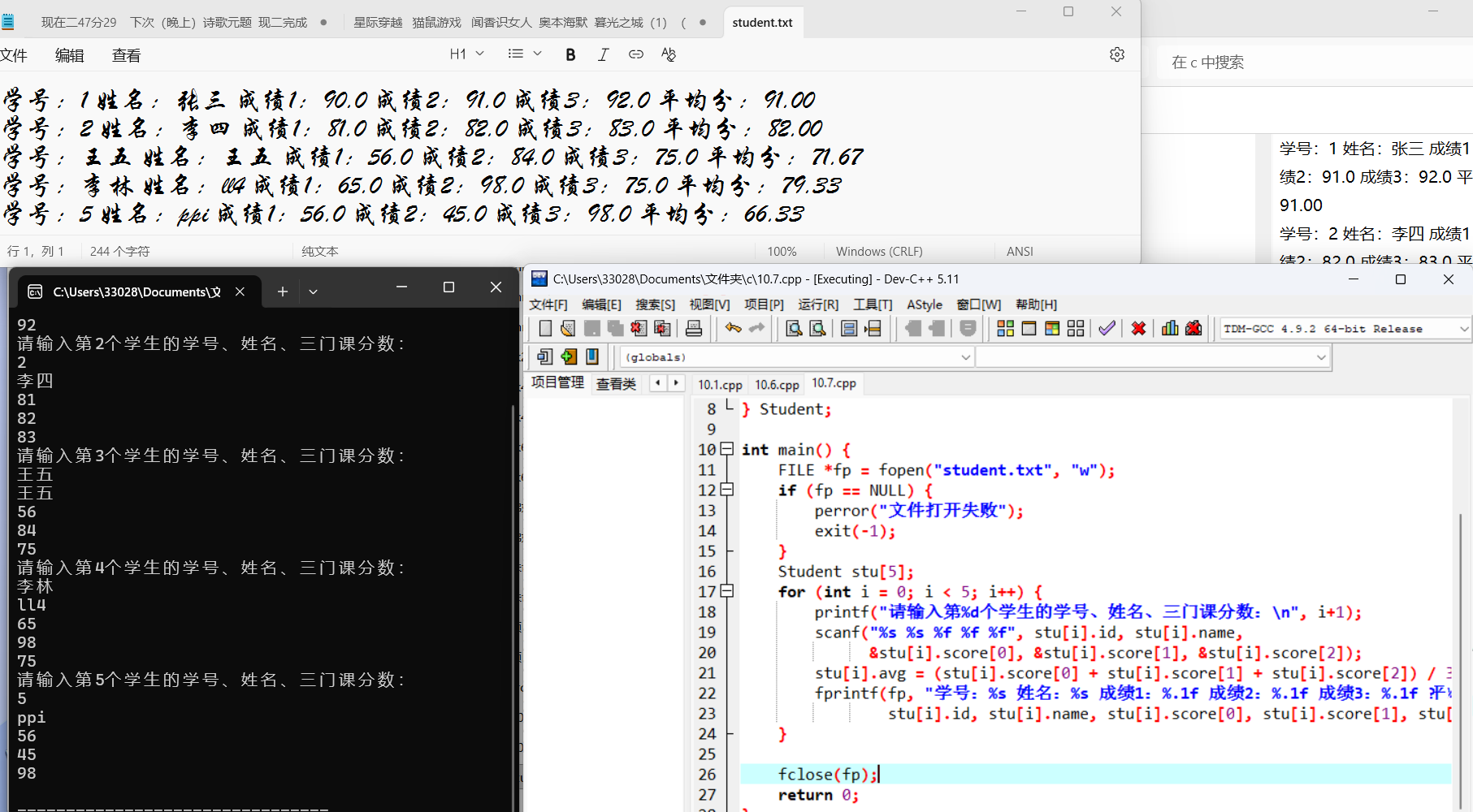
Task: Click the clear formatting icon in Notepad
Action: (669, 54)
